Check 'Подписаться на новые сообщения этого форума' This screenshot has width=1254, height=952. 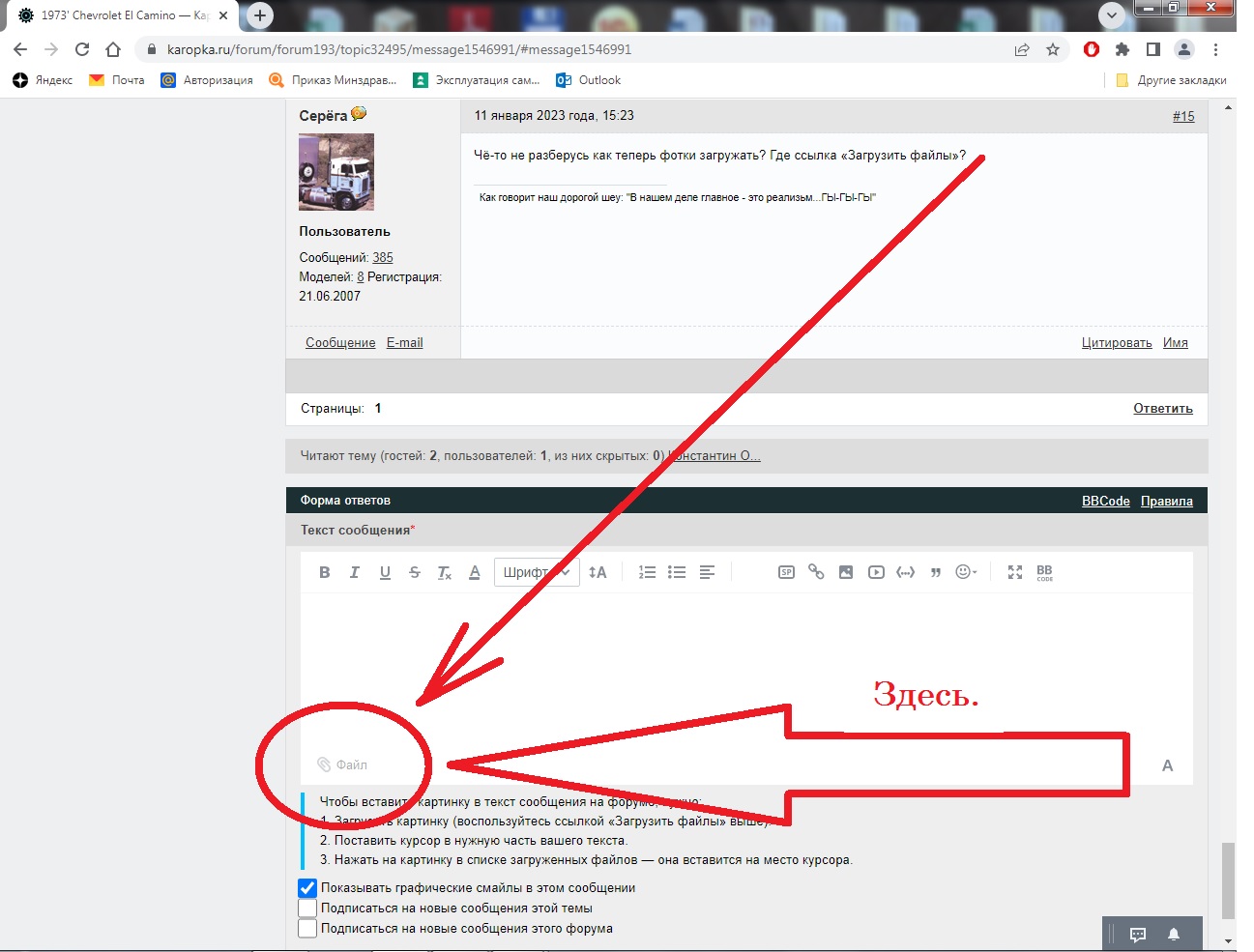pyautogui.click(x=307, y=929)
